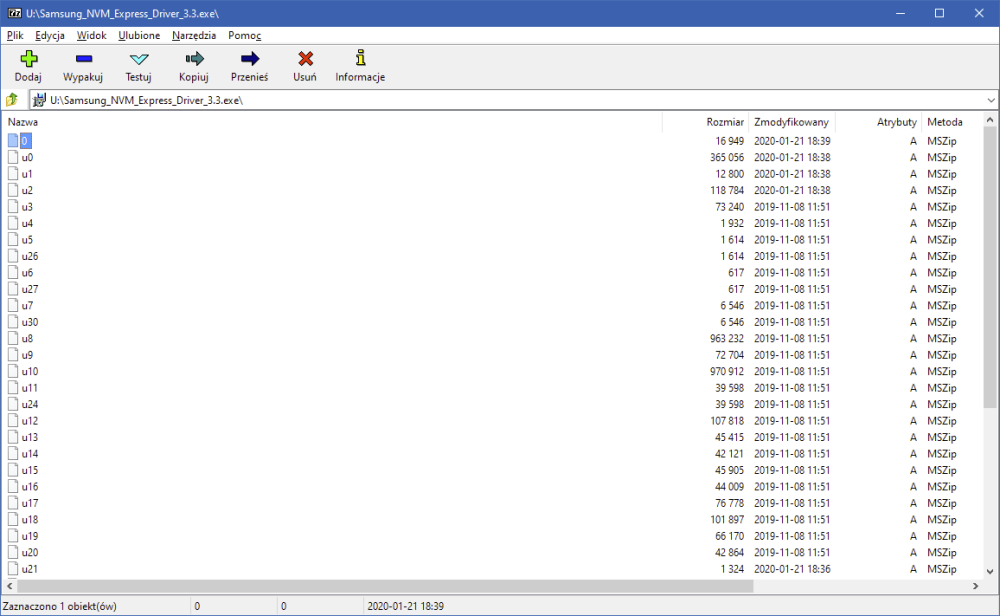Select the file named u1
The width and height of the screenshot is (1000, 616).
coord(27,173)
